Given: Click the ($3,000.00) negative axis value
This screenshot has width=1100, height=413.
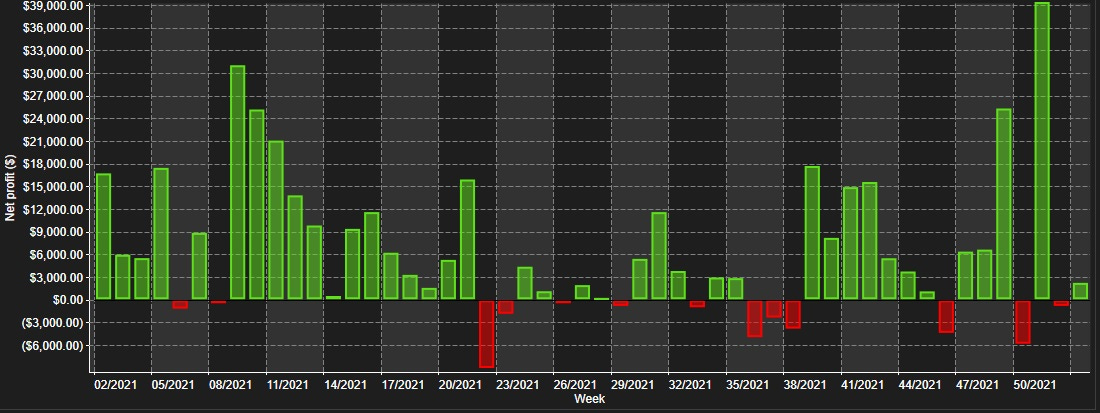Looking at the screenshot, I should (x=53, y=323).
